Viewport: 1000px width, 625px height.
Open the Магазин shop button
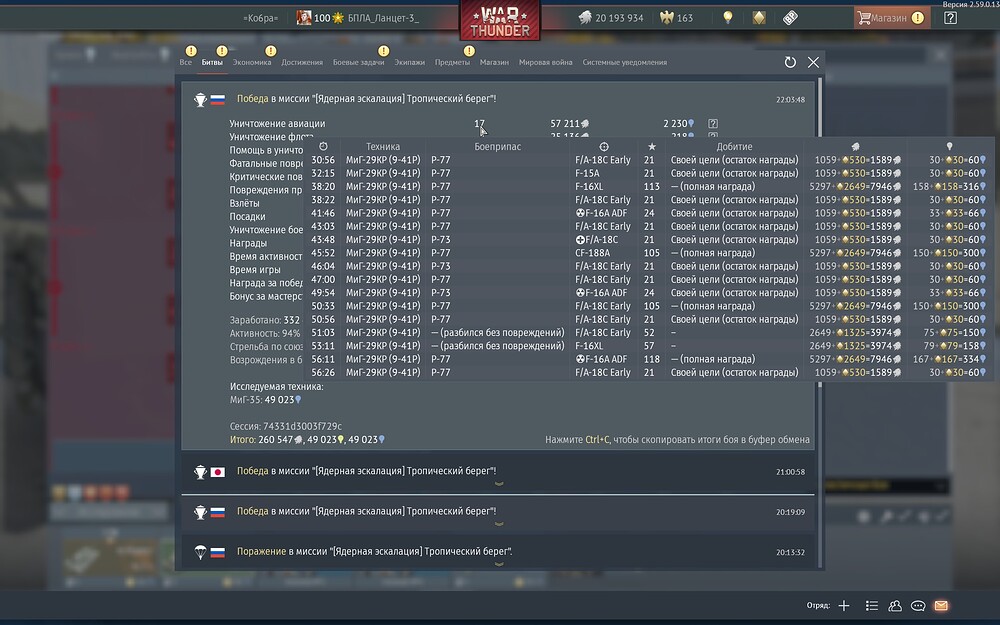892,18
